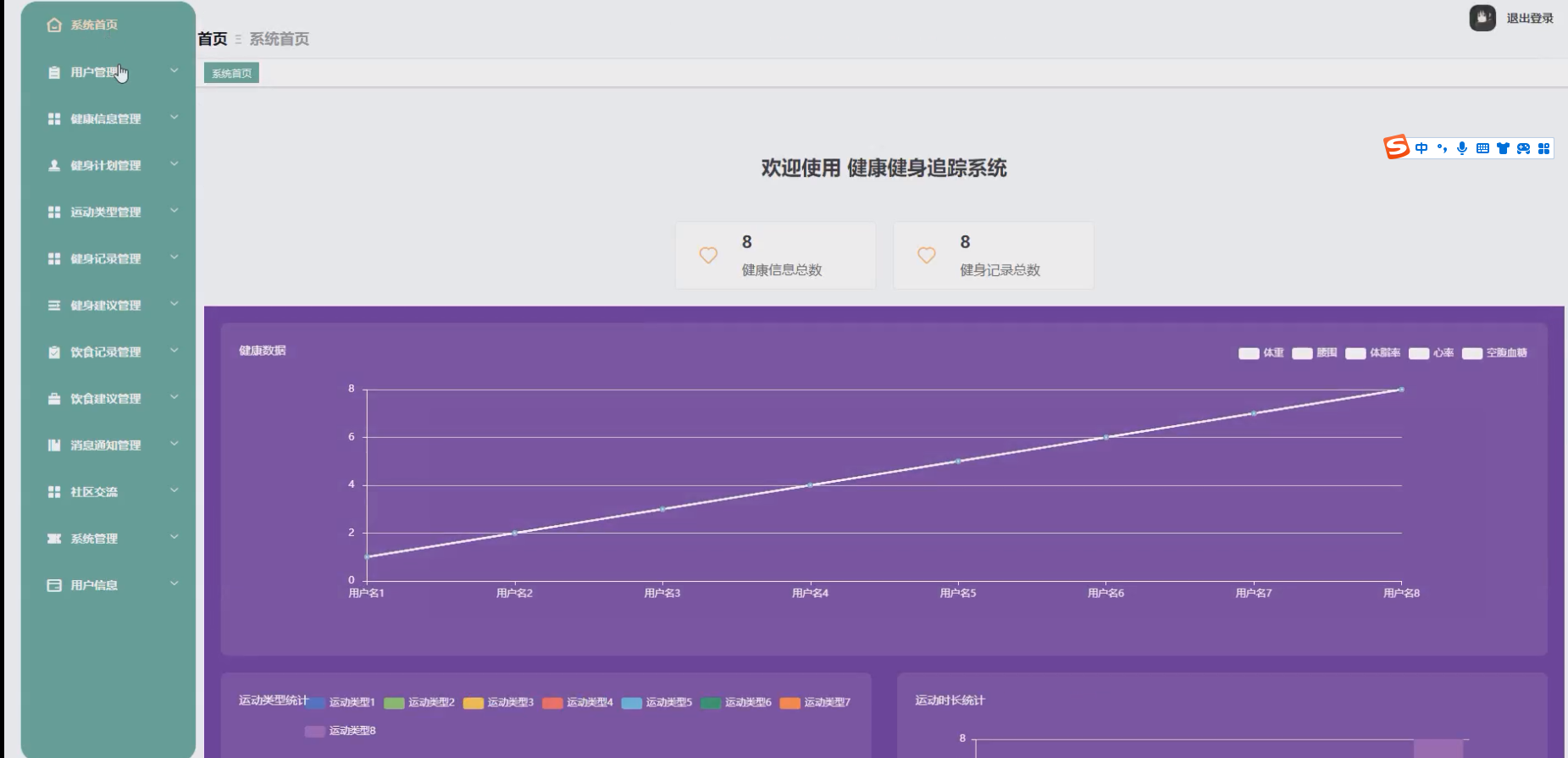Viewport: 1568px width, 758px height.
Task: Click the Sogou S logo icon
Action: [x=1396, y=147]
